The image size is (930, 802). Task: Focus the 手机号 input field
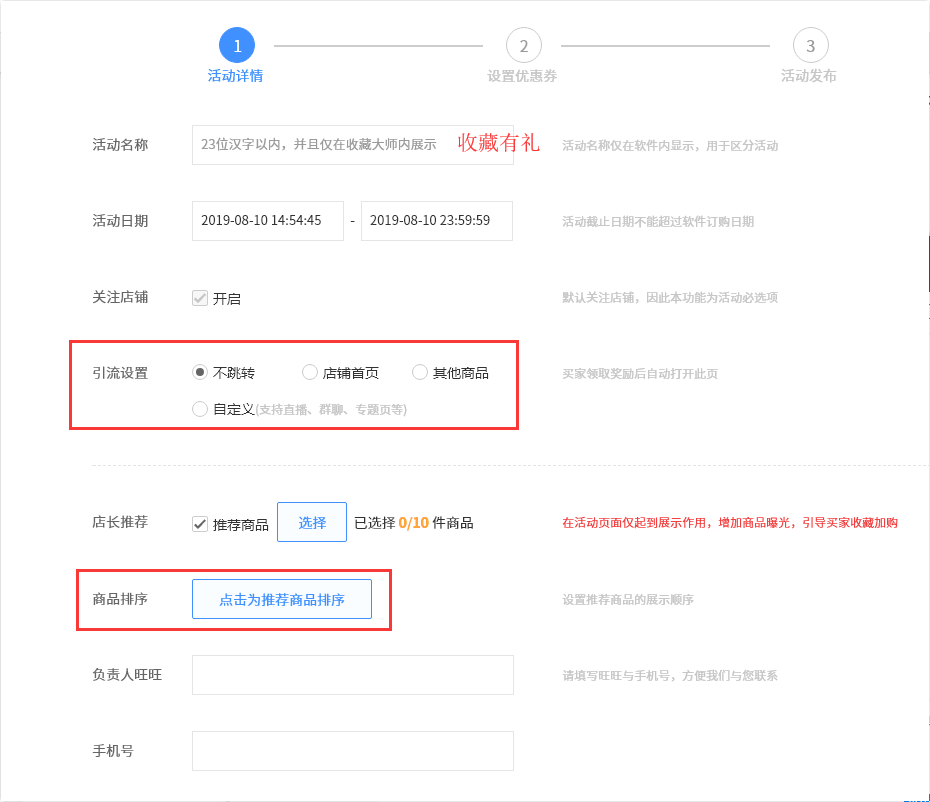(x=353, y=751)
